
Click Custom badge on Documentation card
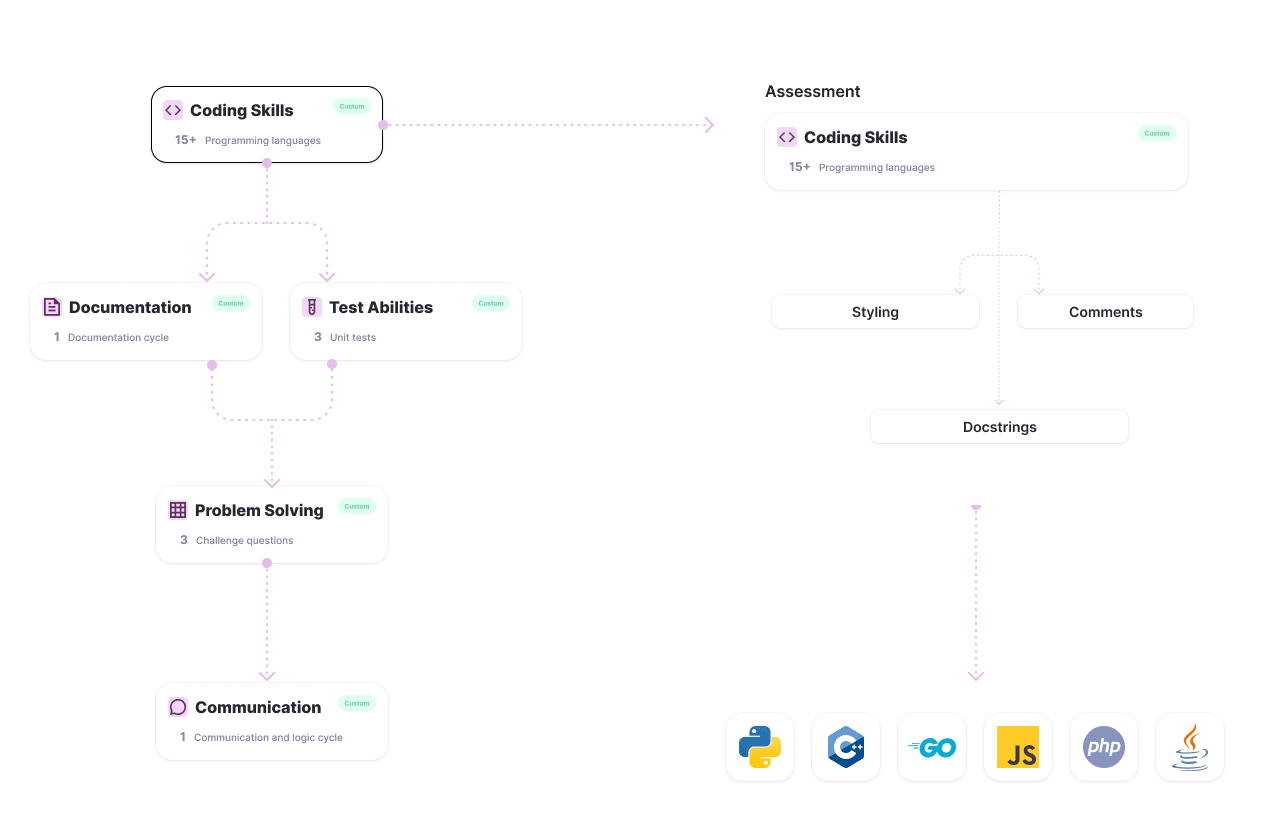[x=231, y=303]
